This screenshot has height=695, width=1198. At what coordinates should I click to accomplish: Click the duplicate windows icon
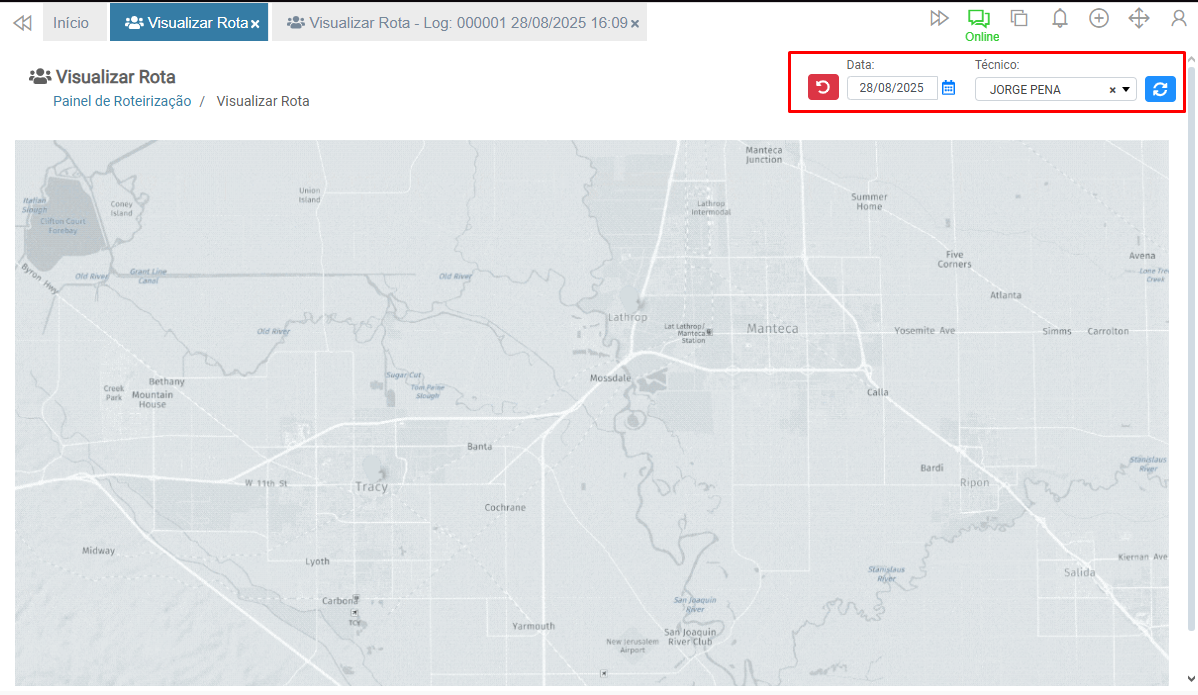click(x=1019, y=18)
